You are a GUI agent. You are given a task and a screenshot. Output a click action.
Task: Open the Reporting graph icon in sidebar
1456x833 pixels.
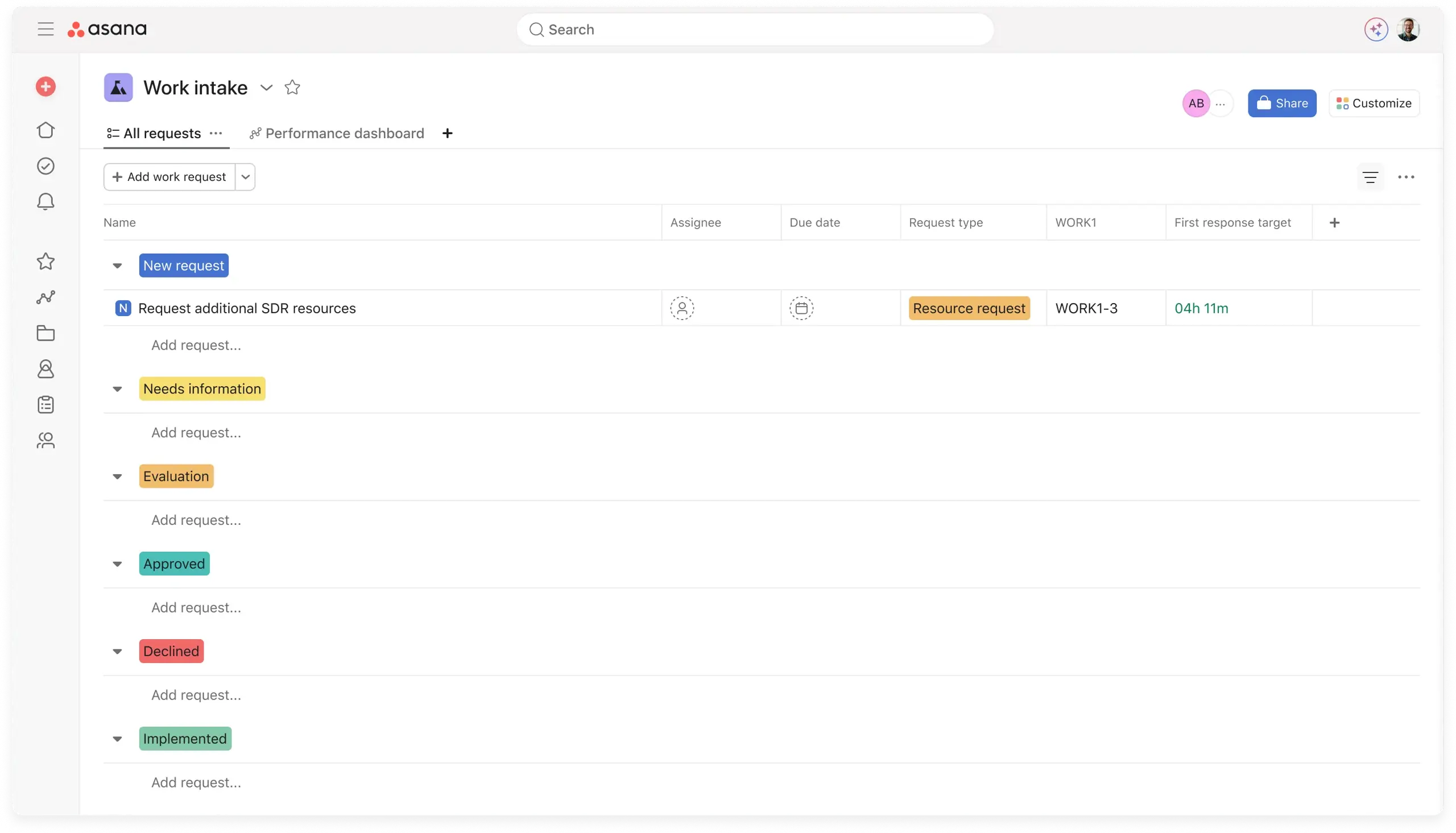click(45, 297)
